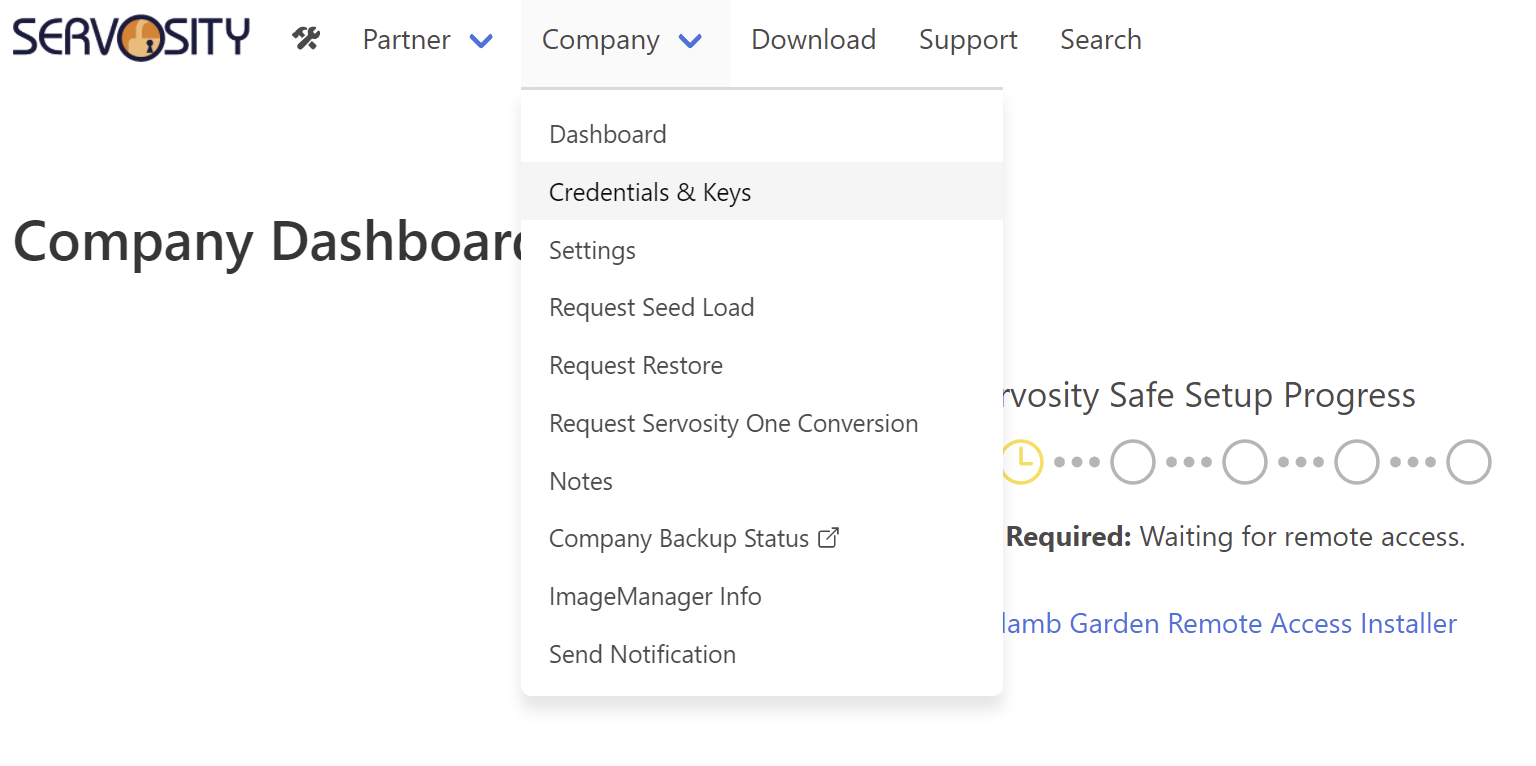Click the Servosity logo
The width and height of the screenshot is (1536, 766).
tap(130, 38)
